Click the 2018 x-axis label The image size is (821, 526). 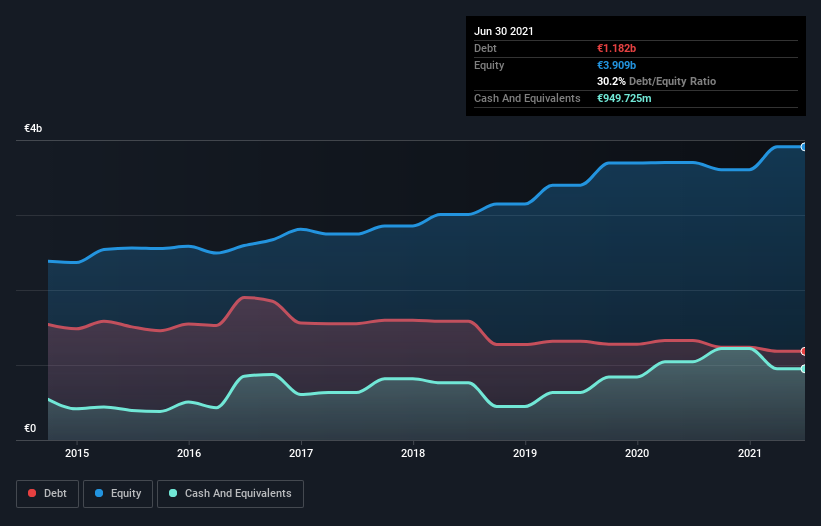coord(413,453)
